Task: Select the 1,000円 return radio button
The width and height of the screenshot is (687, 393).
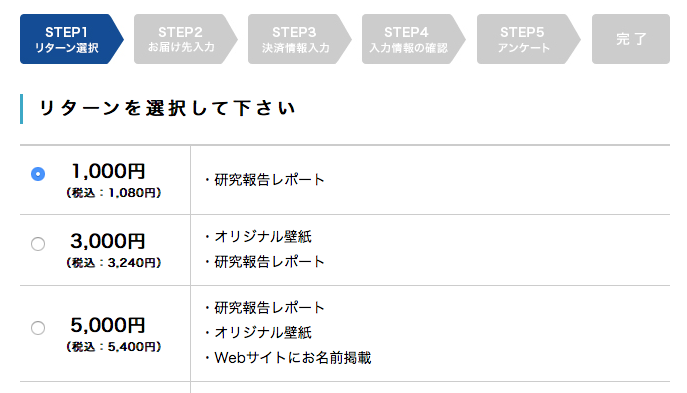Action: point(38,174)
